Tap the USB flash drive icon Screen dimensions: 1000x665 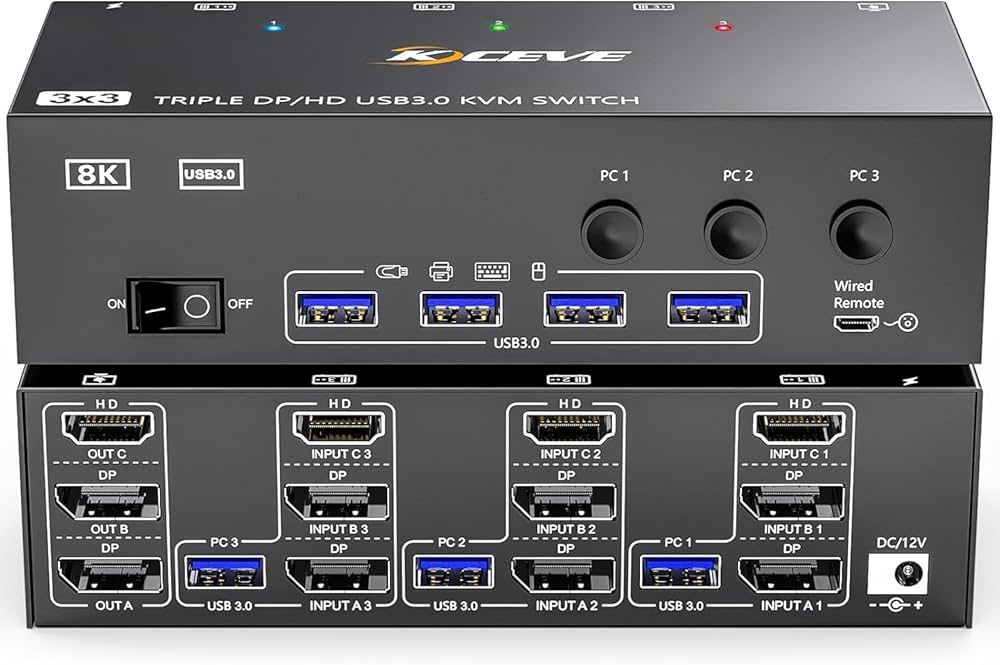pos(391,271)
